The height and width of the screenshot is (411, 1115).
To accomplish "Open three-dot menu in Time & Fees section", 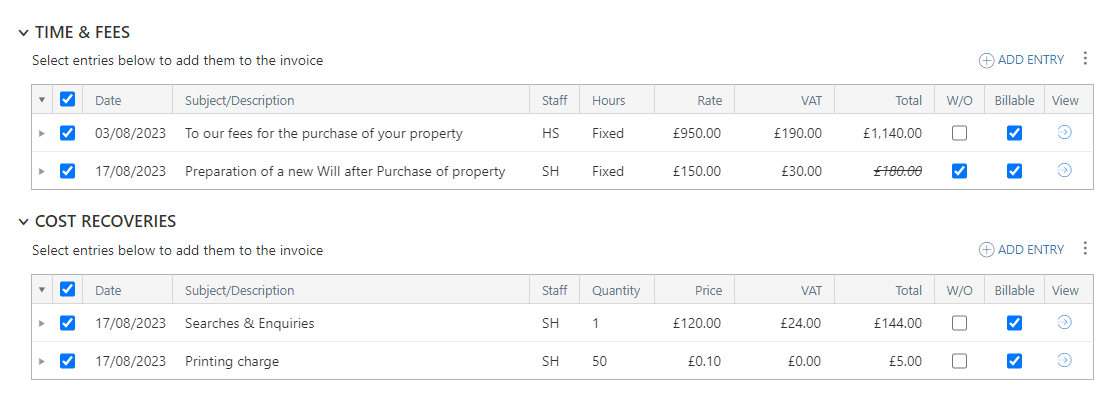I will coord(1085,59).
